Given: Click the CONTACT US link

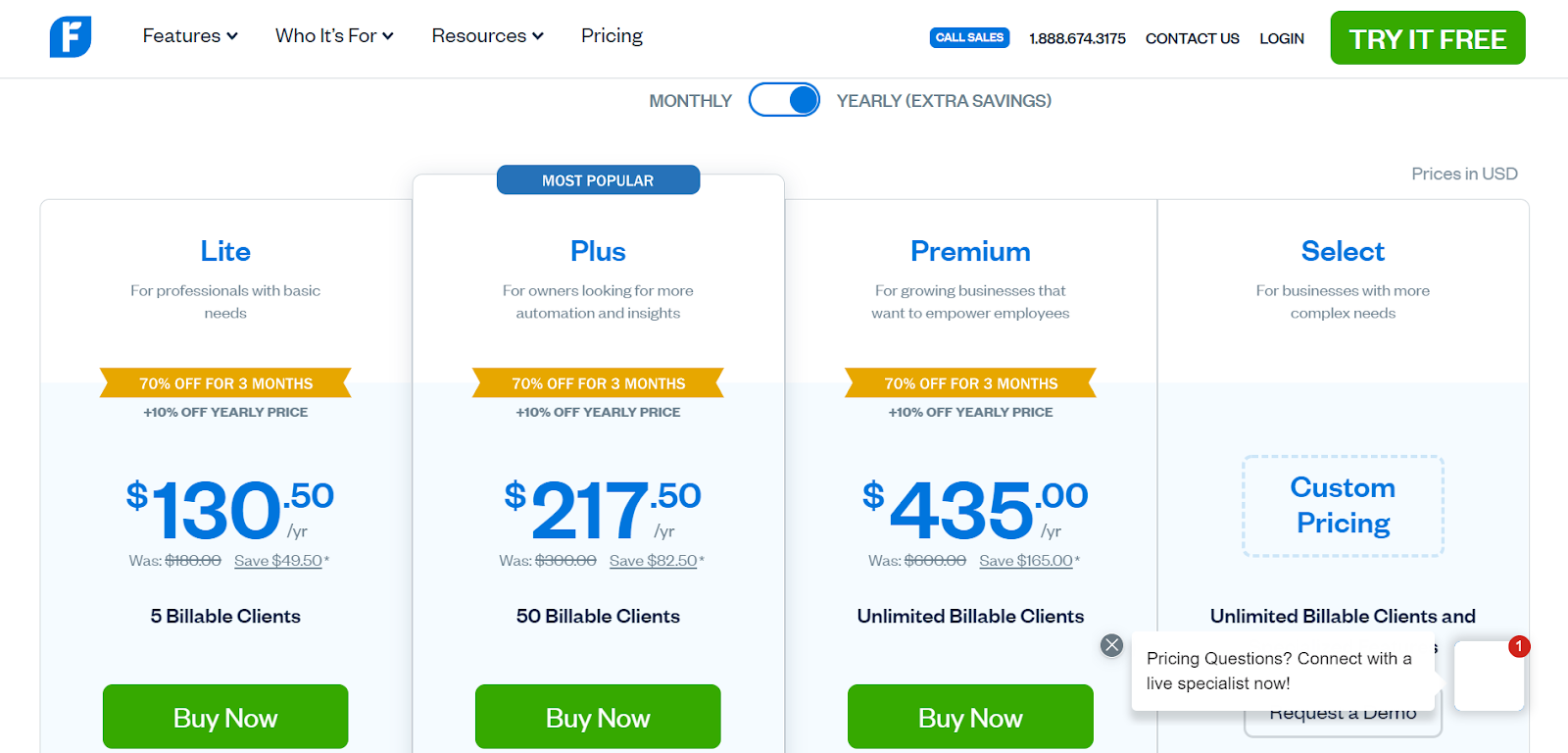Looking at the screenshot, I should [1192, 38].
